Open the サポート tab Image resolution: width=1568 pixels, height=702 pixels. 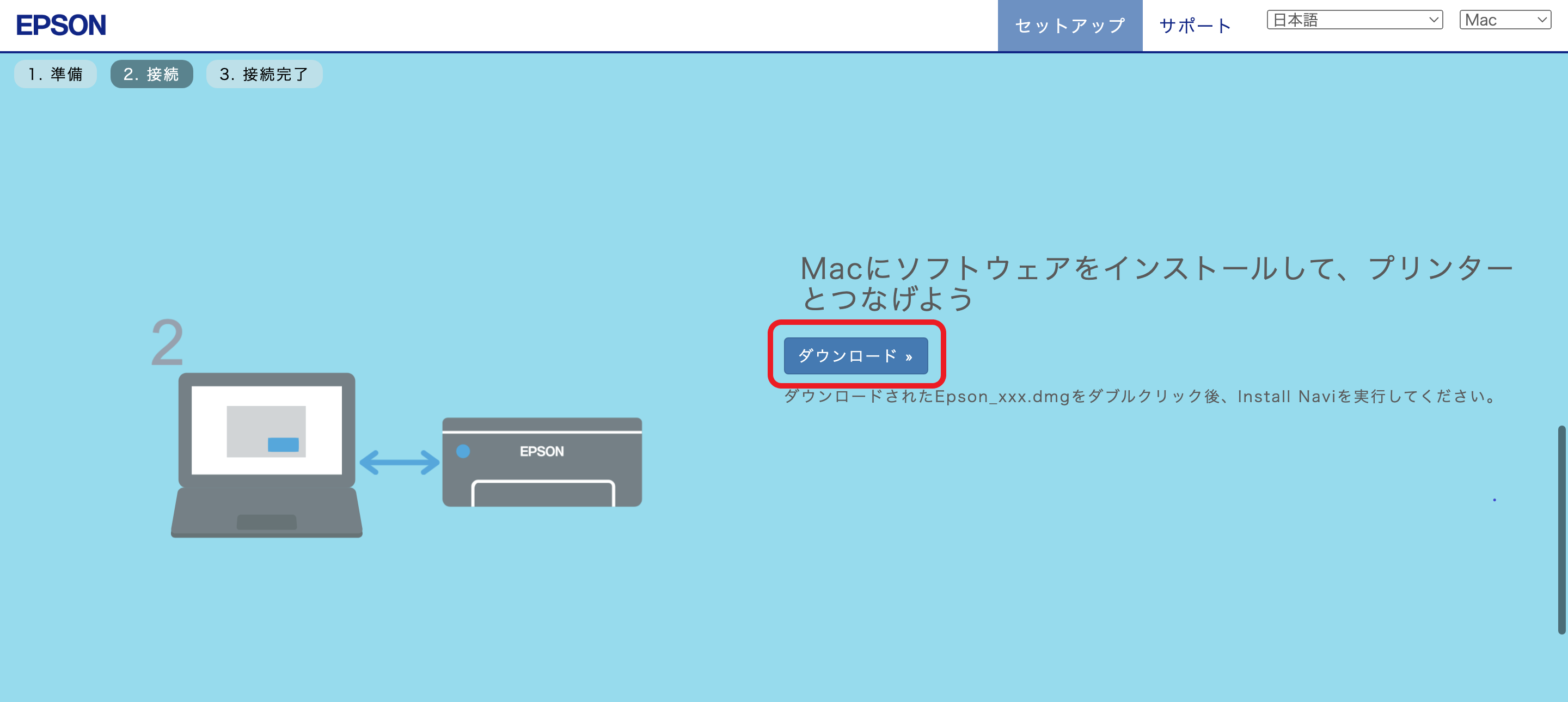[x=1196, y=26]
